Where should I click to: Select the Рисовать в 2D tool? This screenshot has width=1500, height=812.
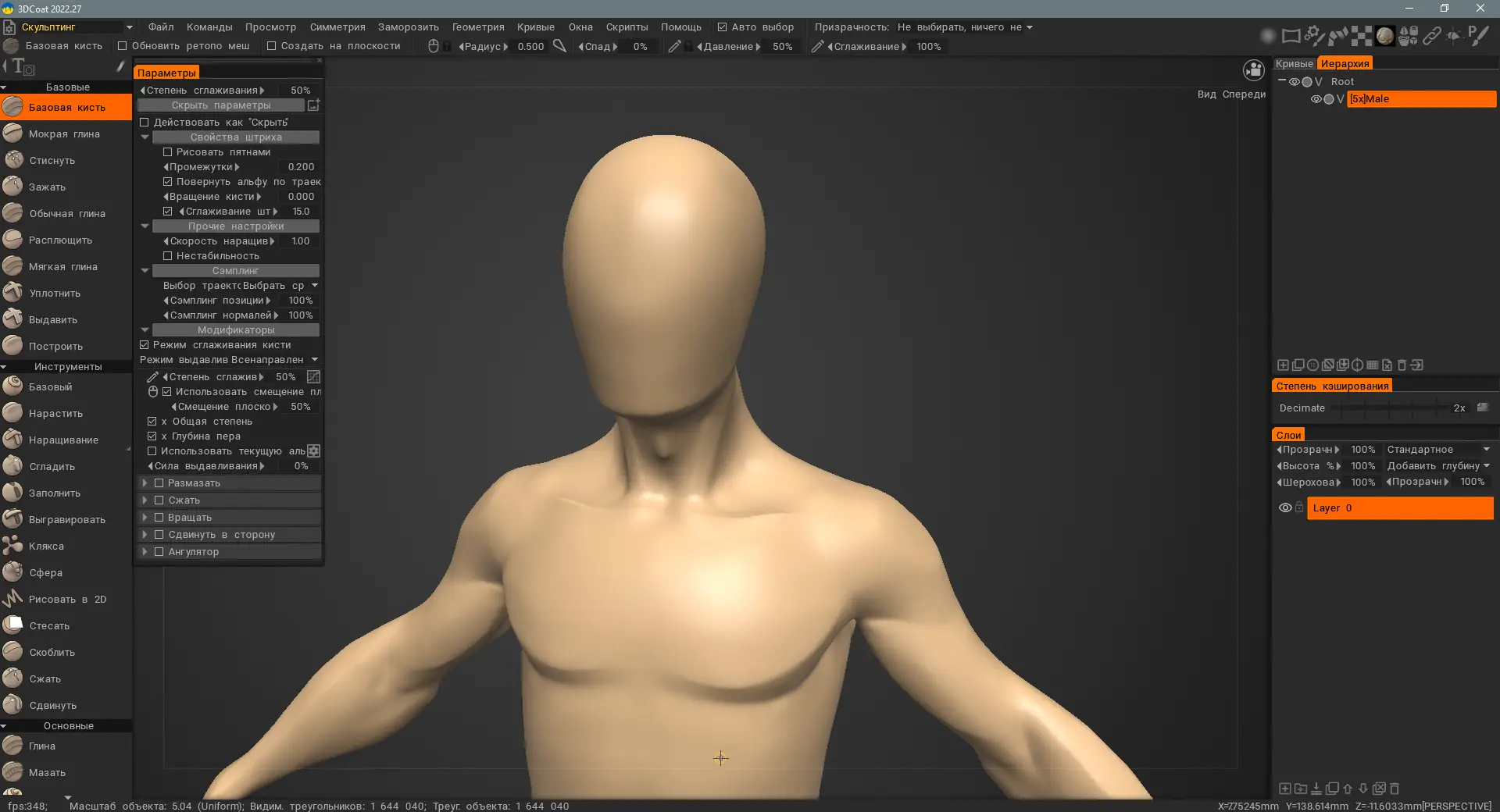tap(66, 599)
